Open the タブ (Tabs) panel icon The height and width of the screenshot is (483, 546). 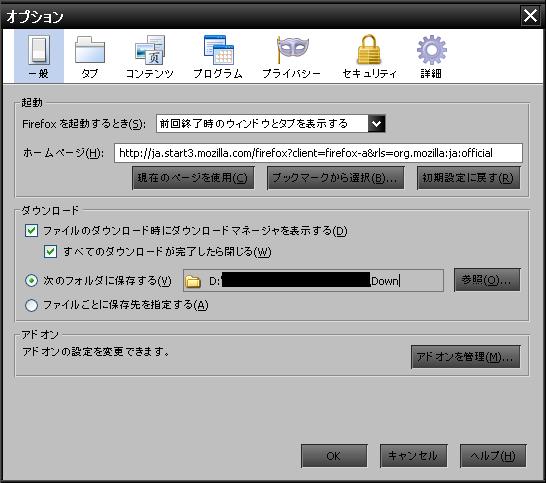(x=90, y=56)
